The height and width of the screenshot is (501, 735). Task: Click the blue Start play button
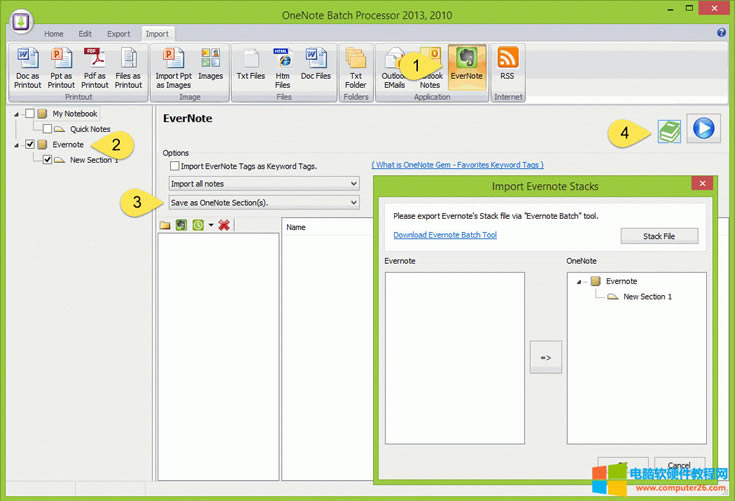click(x=704, y=129)
